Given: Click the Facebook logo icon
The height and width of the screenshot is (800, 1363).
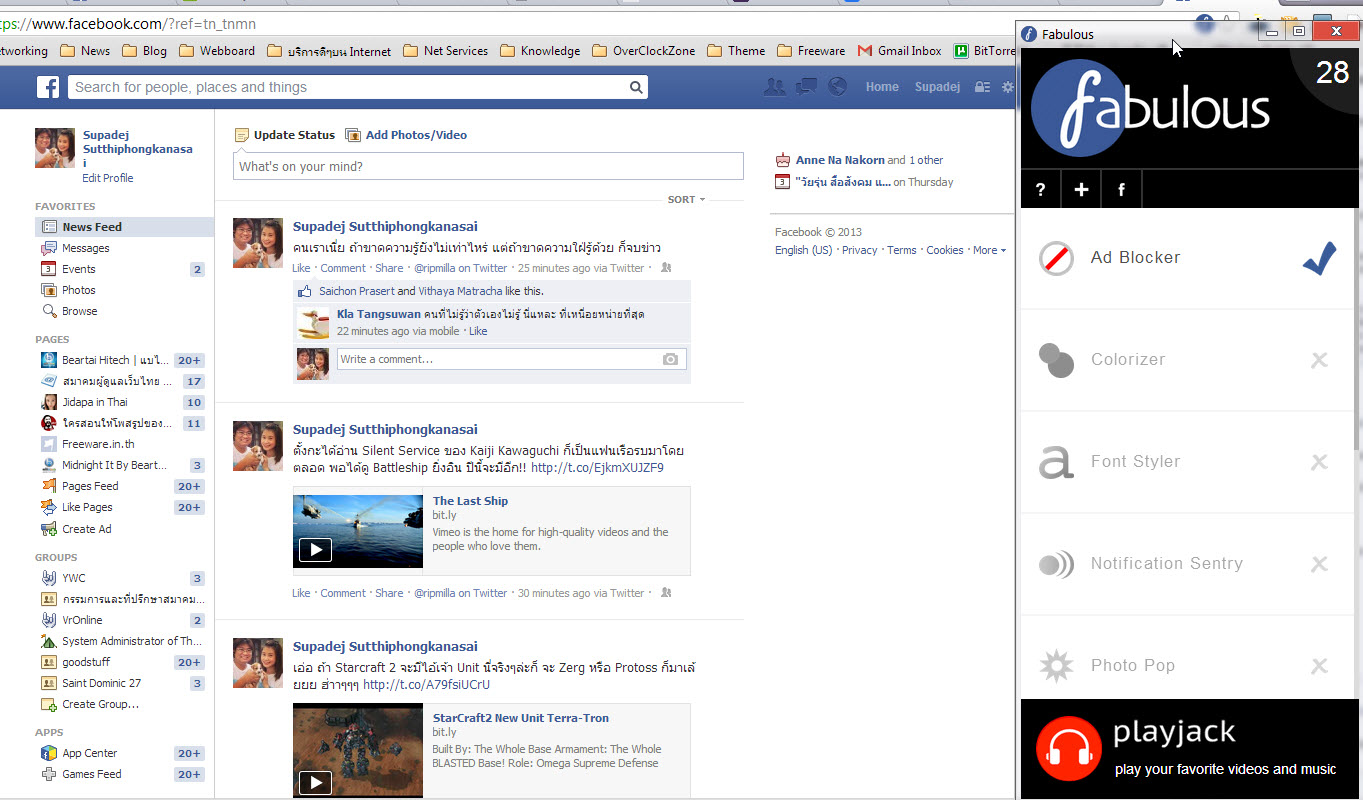Looking at the screenshot, I should point(48,87).
